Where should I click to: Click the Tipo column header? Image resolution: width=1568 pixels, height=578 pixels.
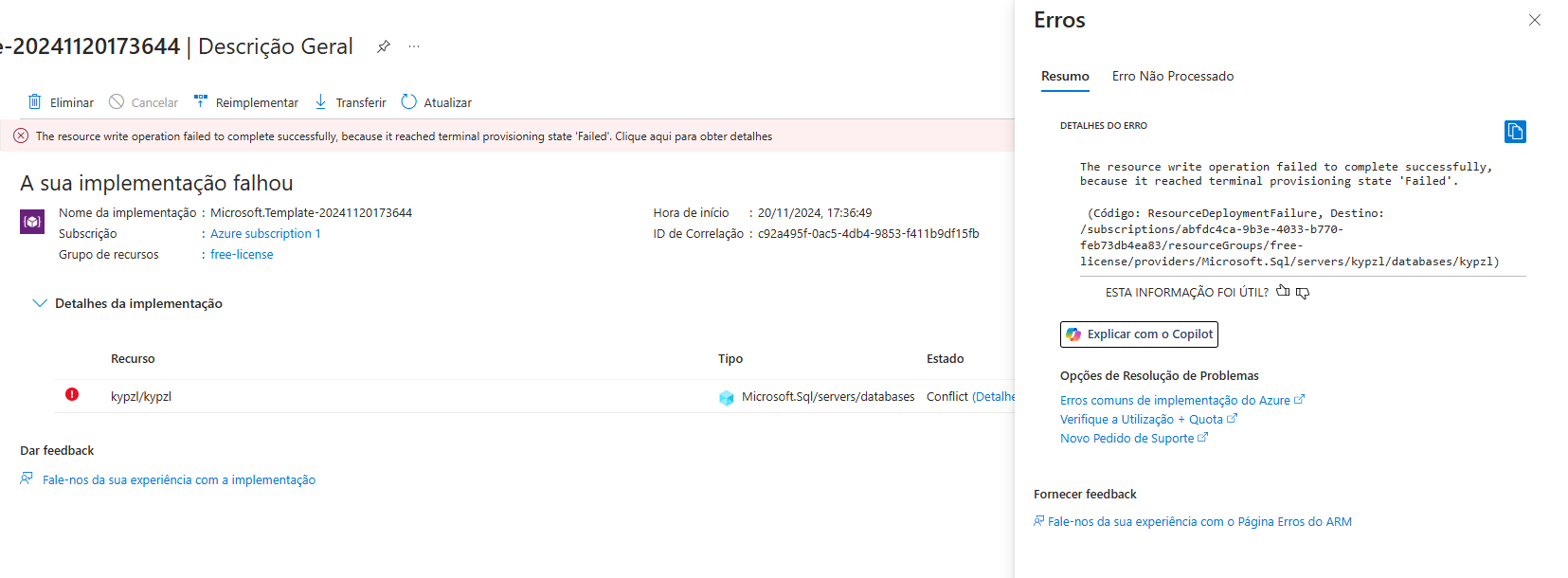coord(730,359)
